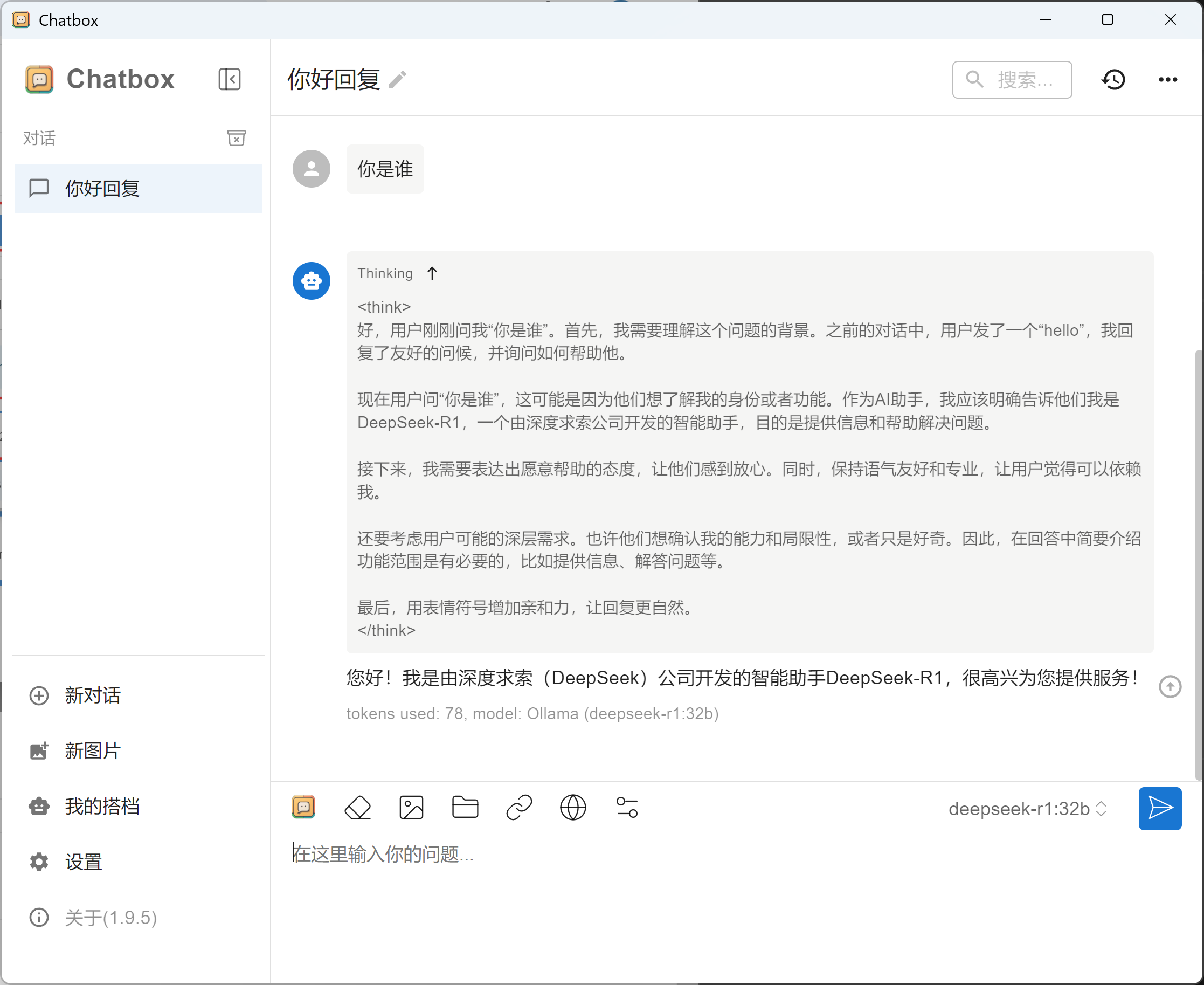Viewport: 1204px width, 985px height.
Task: Click the Chatbox title bar app icon
Action: pos(21,20)
